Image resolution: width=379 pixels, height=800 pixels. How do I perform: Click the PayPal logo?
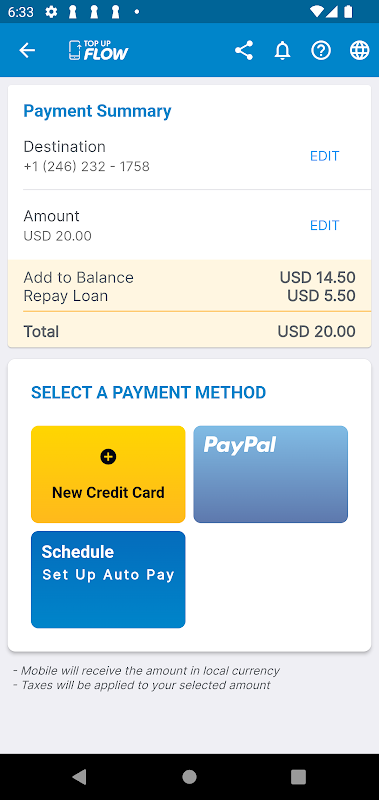240,444
